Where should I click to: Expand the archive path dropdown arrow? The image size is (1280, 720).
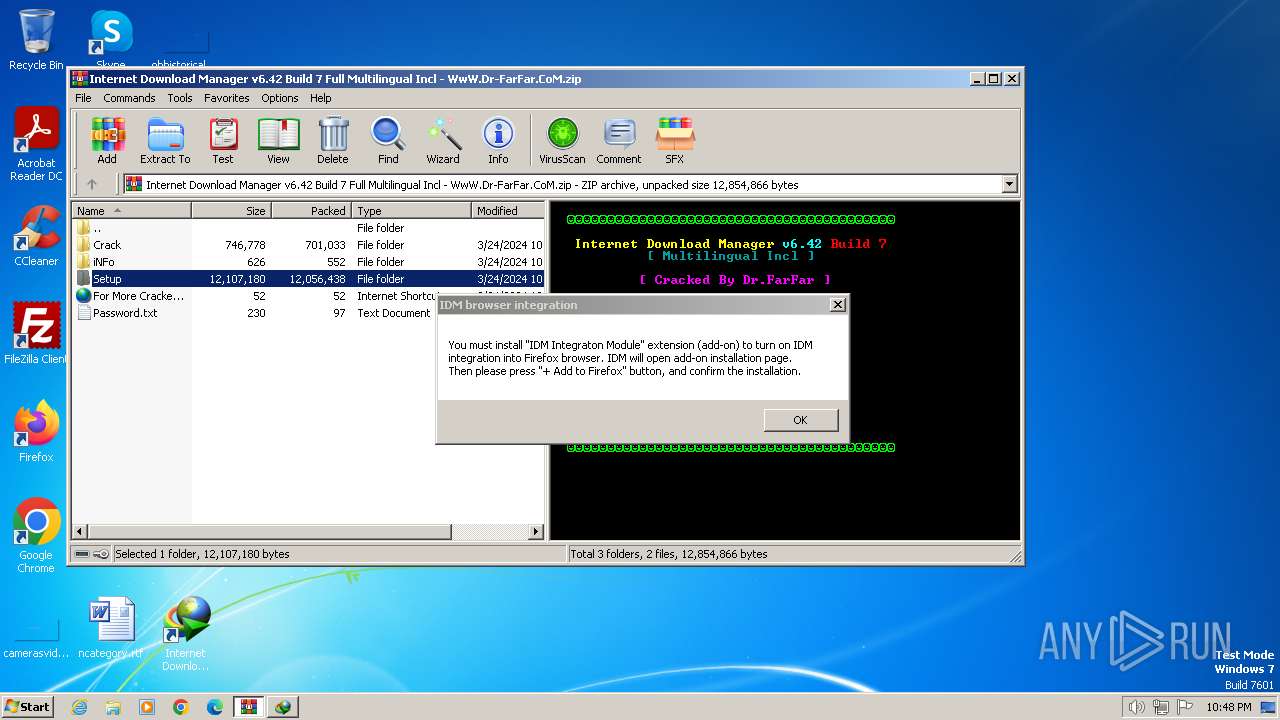1009,184
